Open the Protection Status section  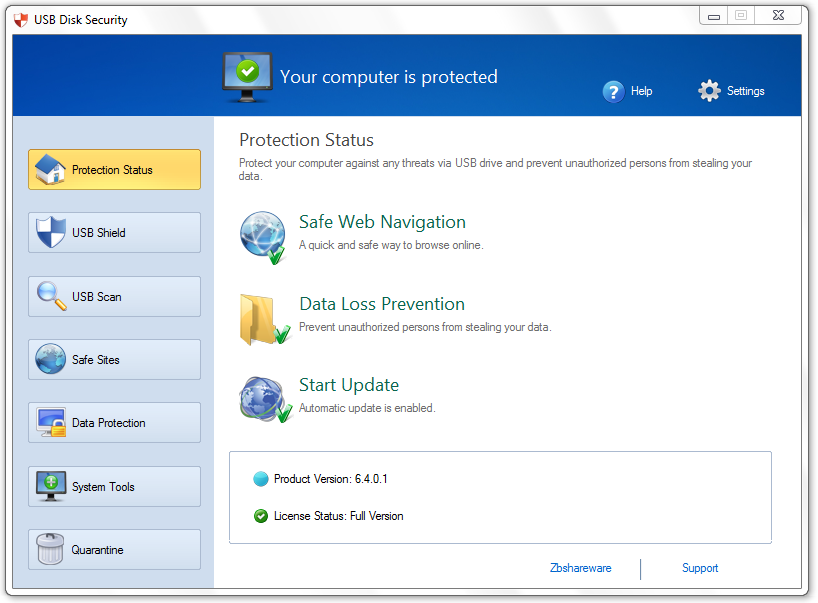pos(114,170)
